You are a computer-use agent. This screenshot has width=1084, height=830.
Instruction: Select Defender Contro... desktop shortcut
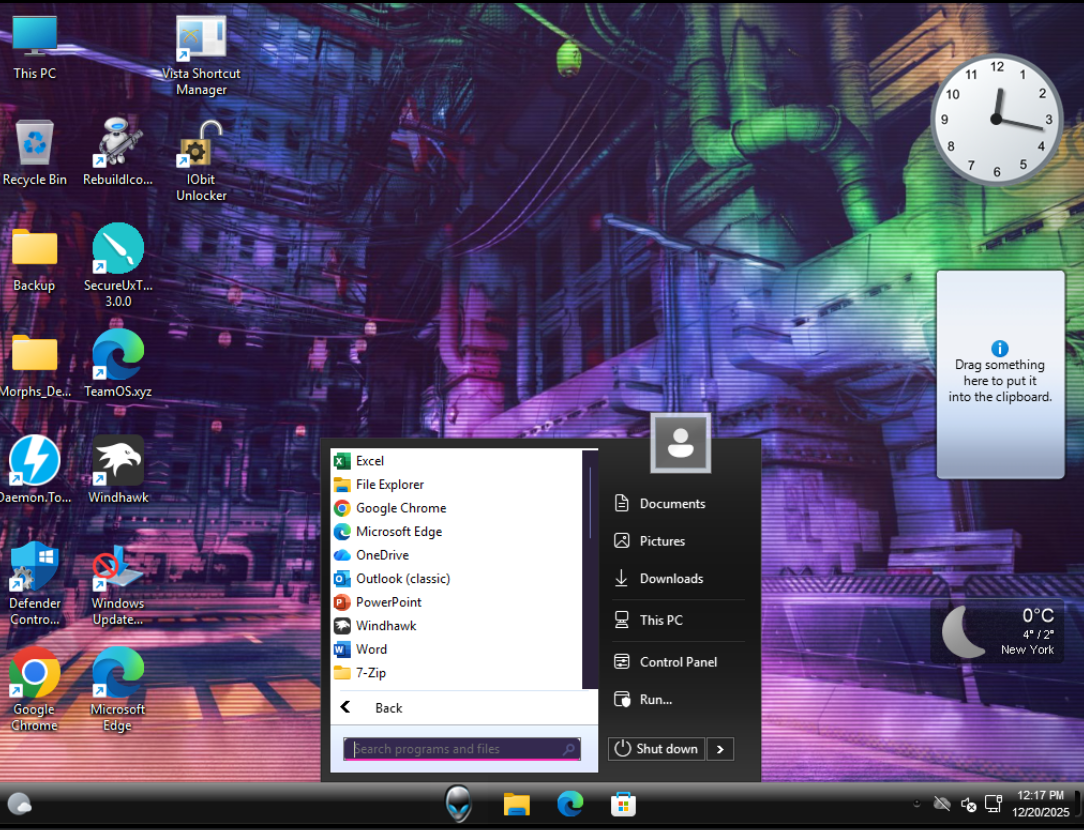(x=35, y=584)
